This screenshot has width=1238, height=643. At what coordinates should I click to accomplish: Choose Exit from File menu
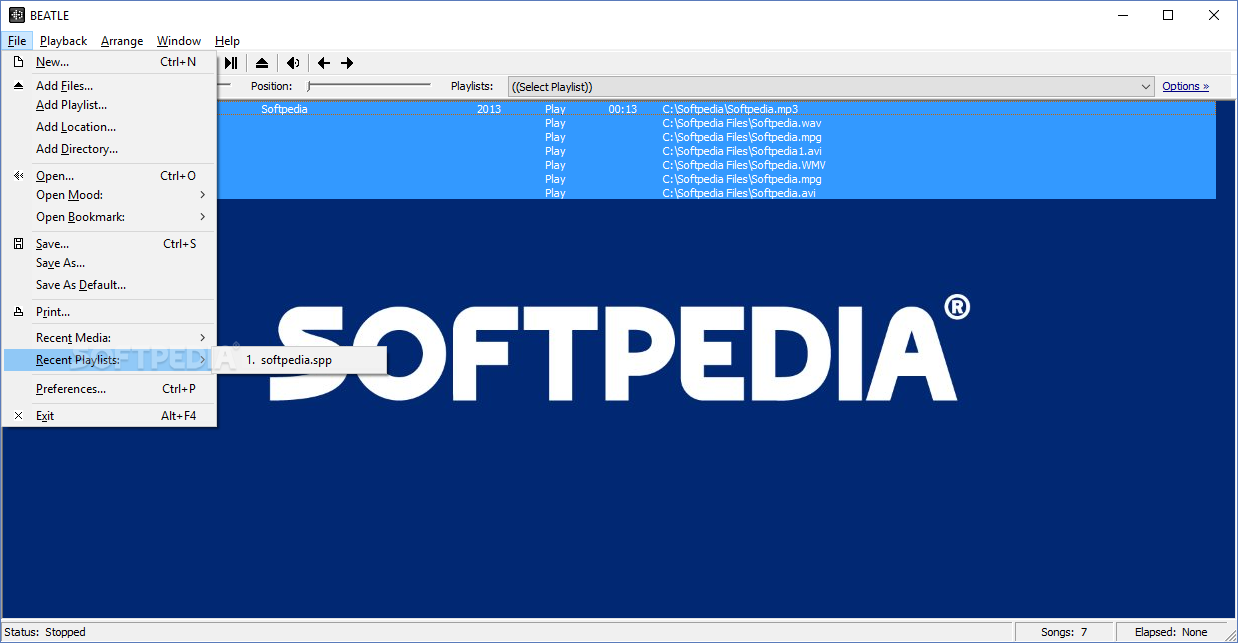[109, 416]
